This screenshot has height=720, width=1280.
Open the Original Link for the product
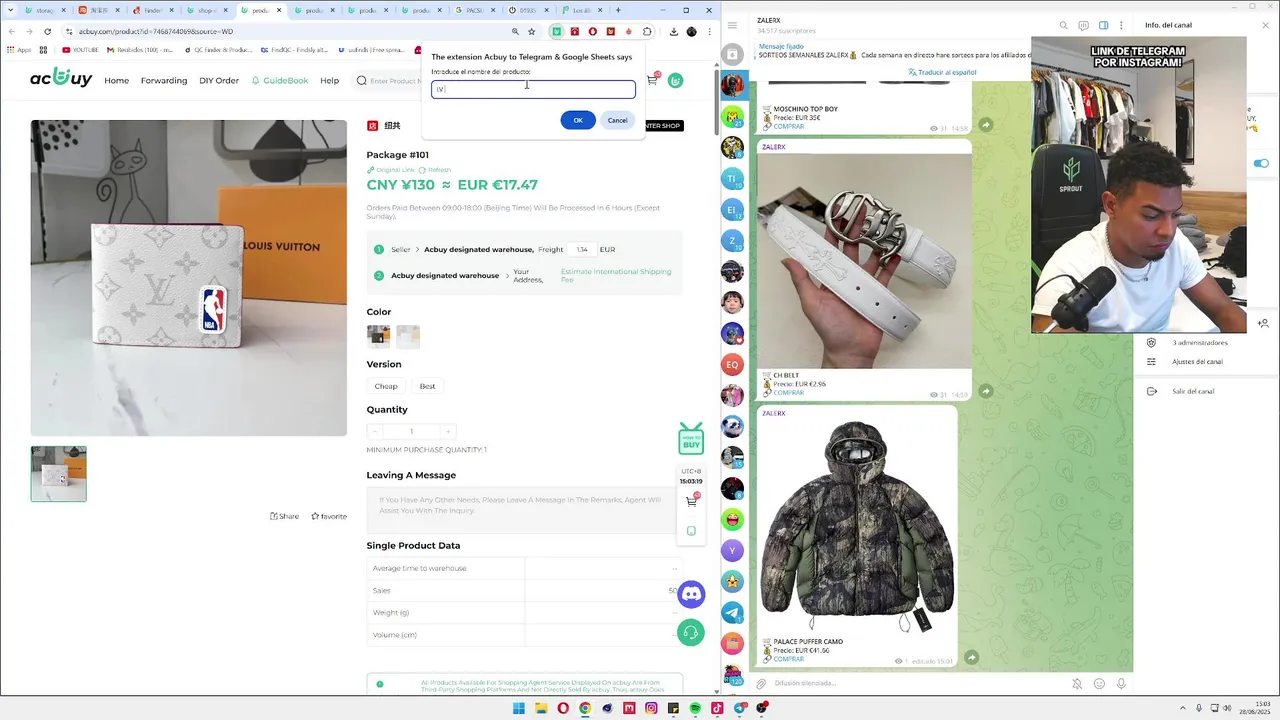[390, 170]
